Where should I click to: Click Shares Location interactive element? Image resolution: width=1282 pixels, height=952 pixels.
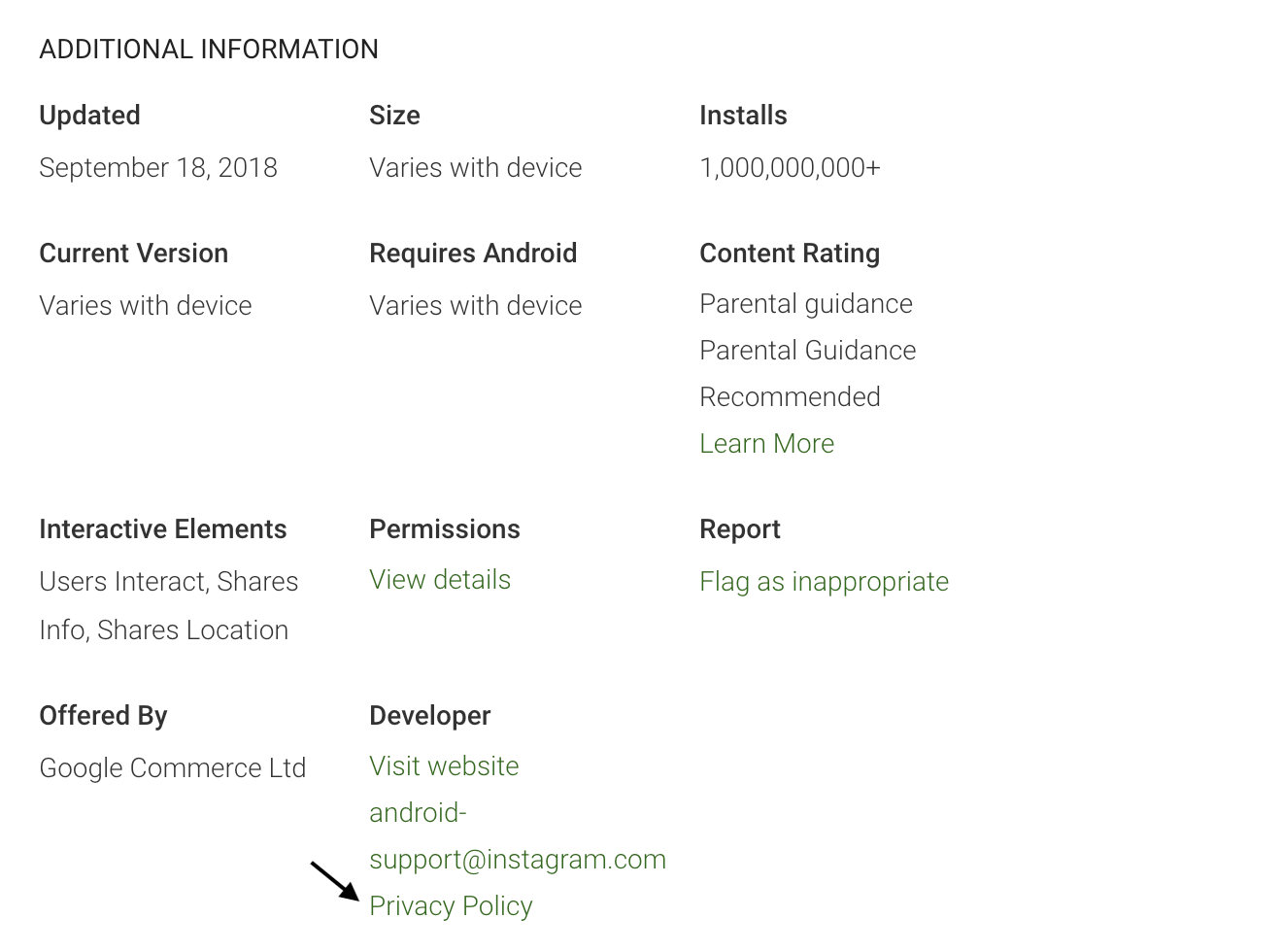tap(216, 629)
